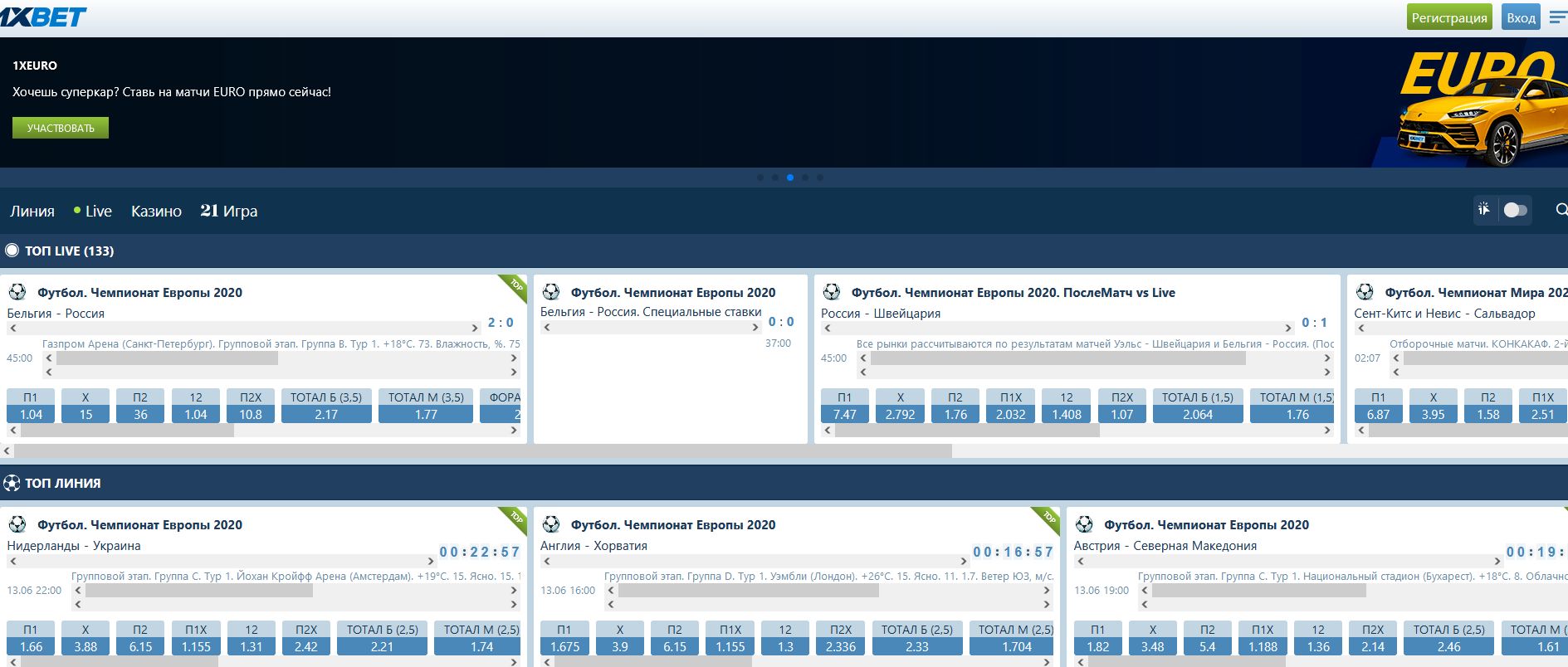The width and height of the screenshot is (1568, 667).
Task: Click the circle icon next to ТОП LIVE (133)
Action: (x=12, y=251)
